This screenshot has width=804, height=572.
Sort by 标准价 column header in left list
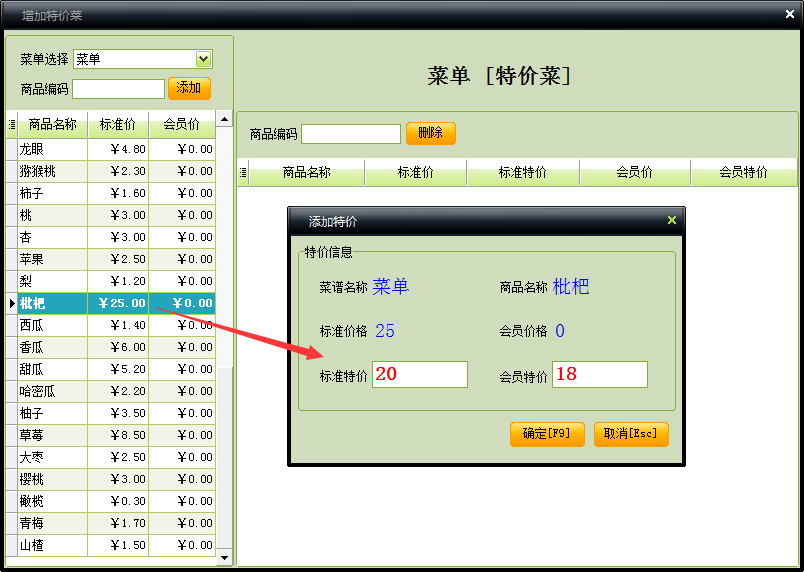[x=118, y=125]
